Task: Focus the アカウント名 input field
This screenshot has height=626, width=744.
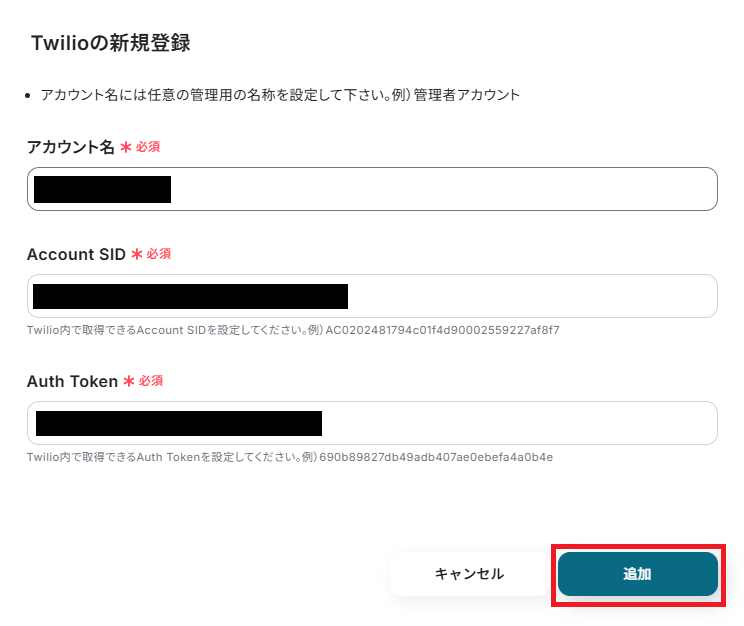Action: [372, 189]
